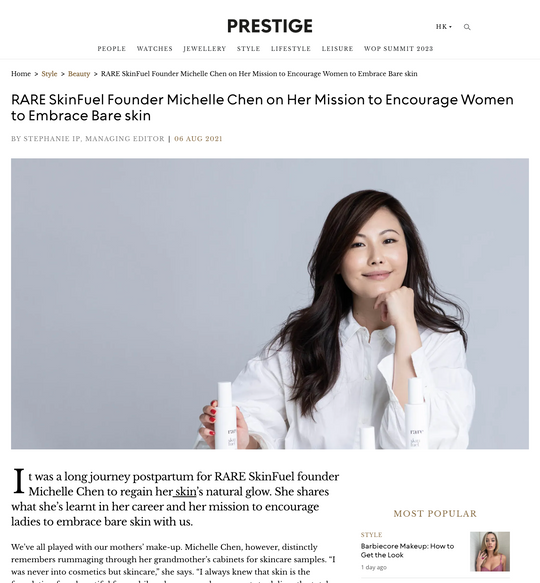This screenshot has height=583, width=540.
Task: Open the Jewellery menu
Action: (x=205, y=49)
